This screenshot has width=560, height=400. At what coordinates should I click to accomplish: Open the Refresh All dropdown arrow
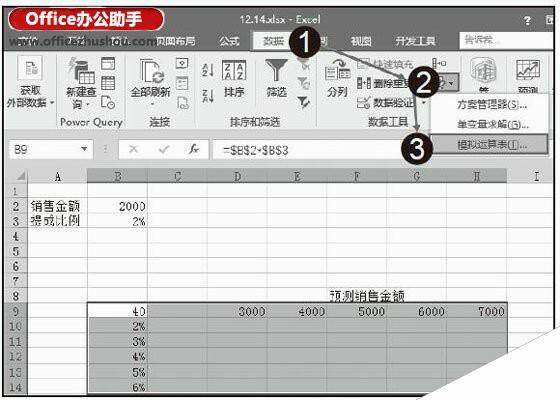click(151, 104)
